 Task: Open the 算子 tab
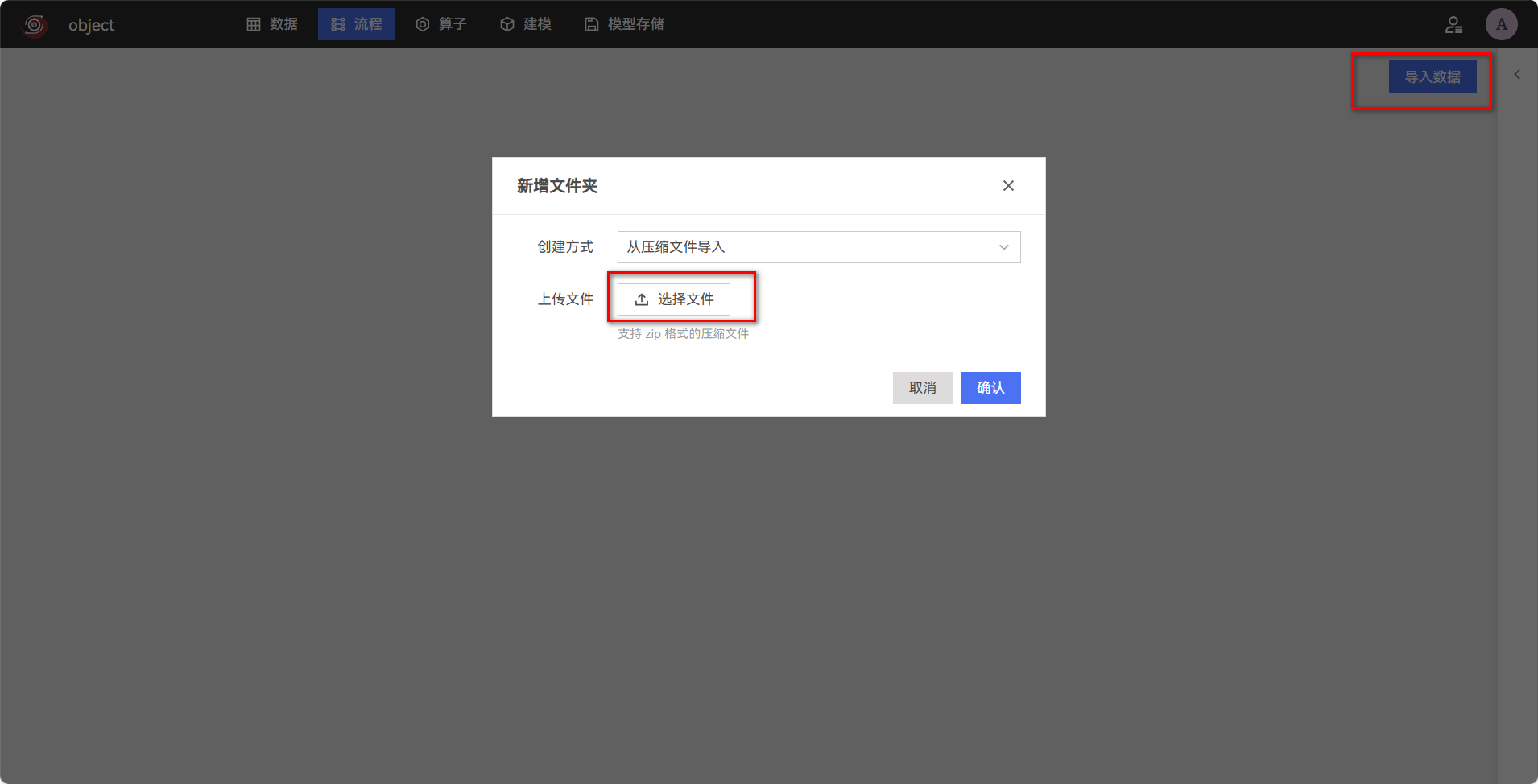(441, 24)
